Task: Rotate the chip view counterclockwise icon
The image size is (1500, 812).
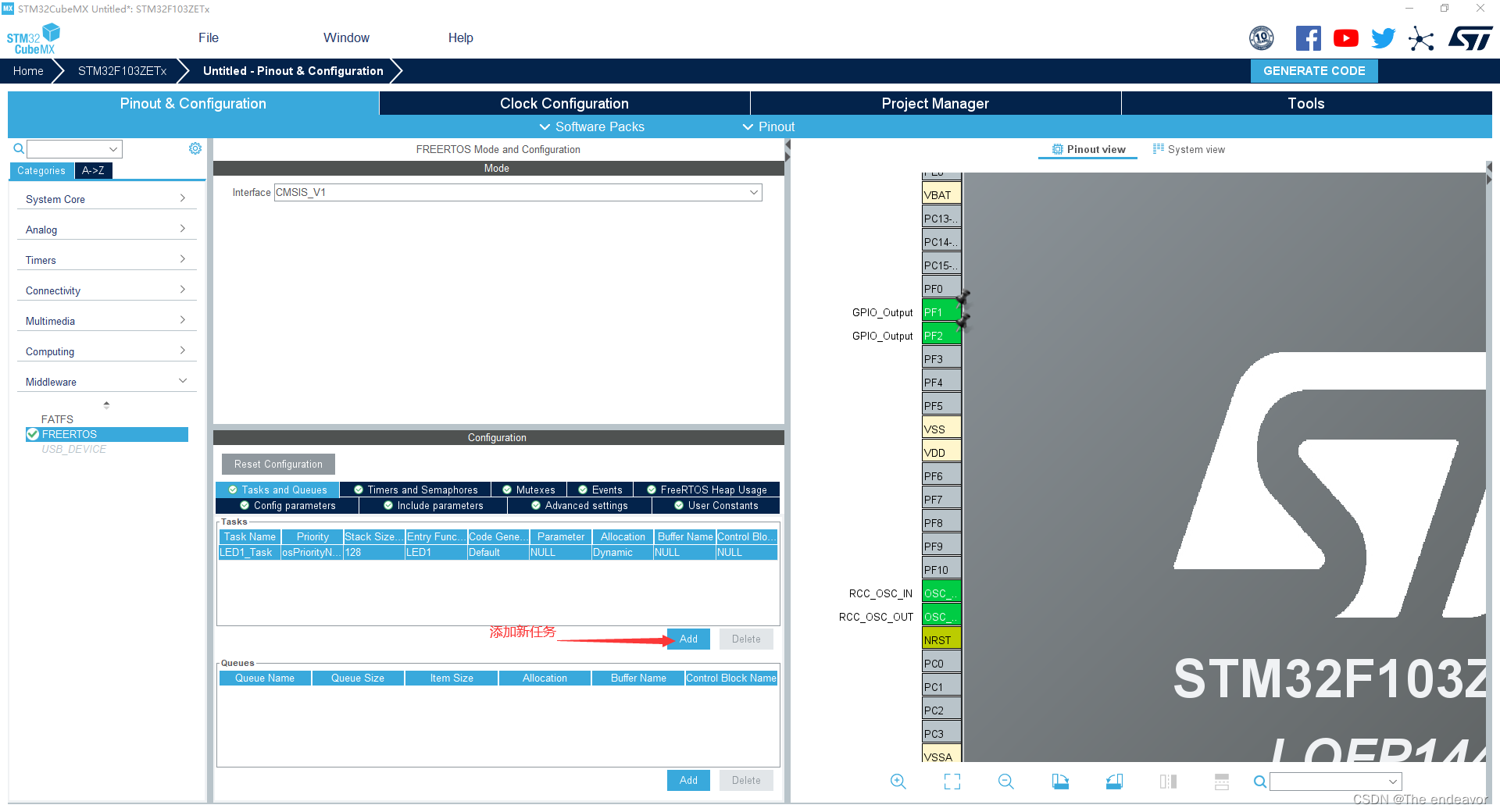Action: pos(1114,782)
